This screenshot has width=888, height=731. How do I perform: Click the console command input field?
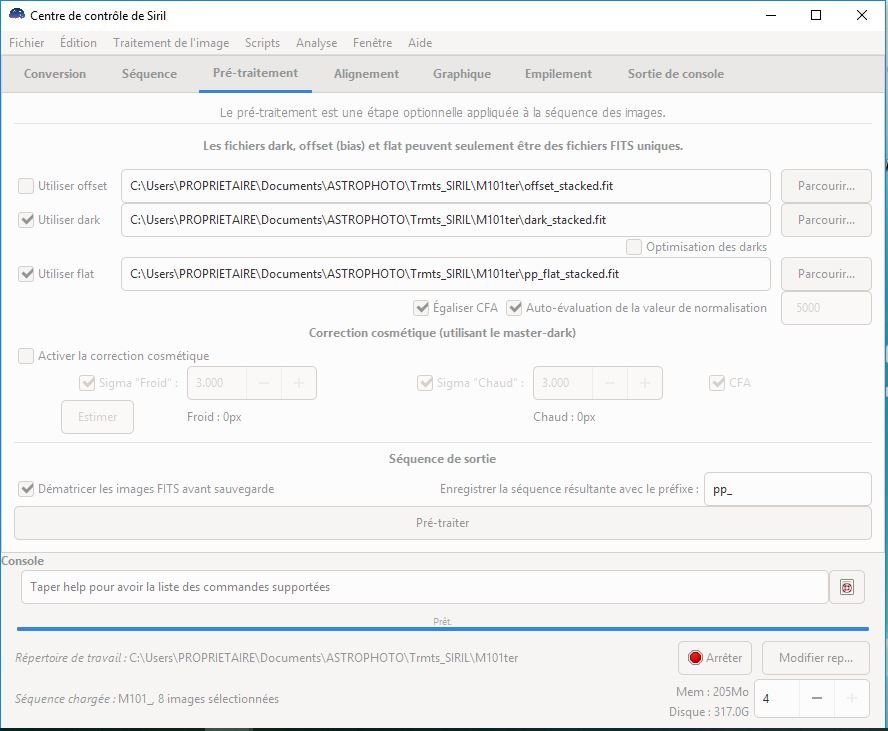pyautogui.click(x=425, y=587)
